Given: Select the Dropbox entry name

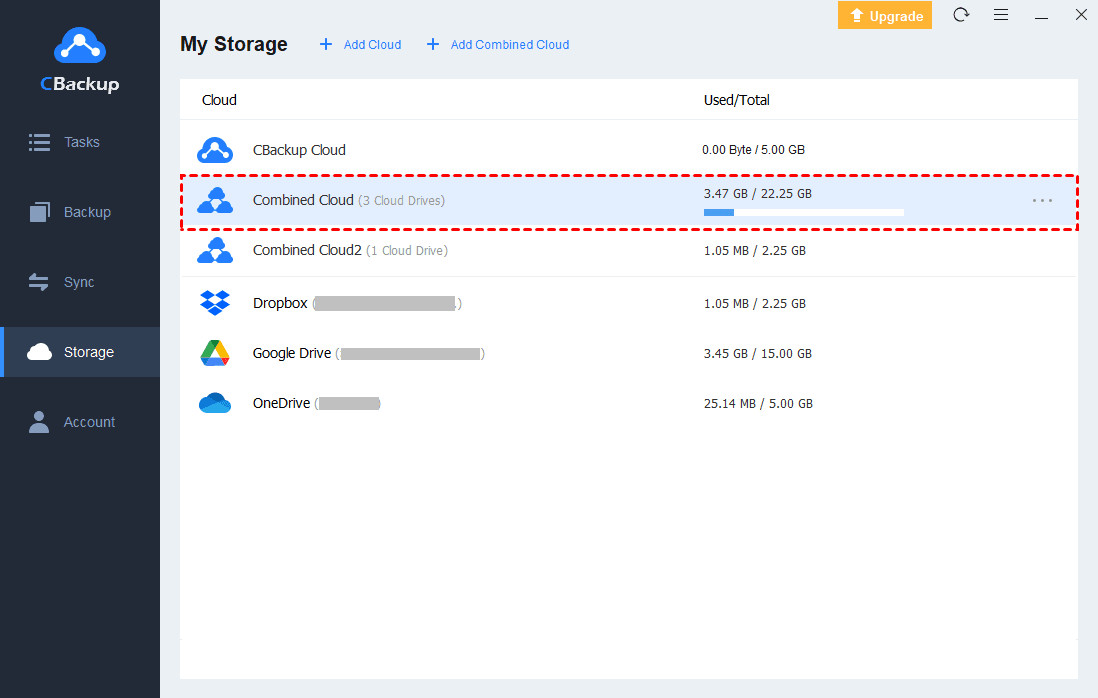Looking at the screenshot, I should click(280, 303).
